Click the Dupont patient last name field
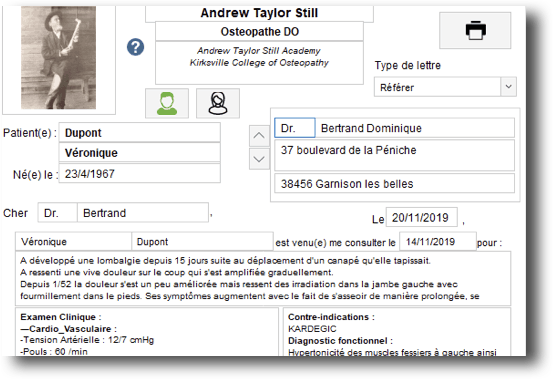 pyautogui.click(x=140, y=133)
